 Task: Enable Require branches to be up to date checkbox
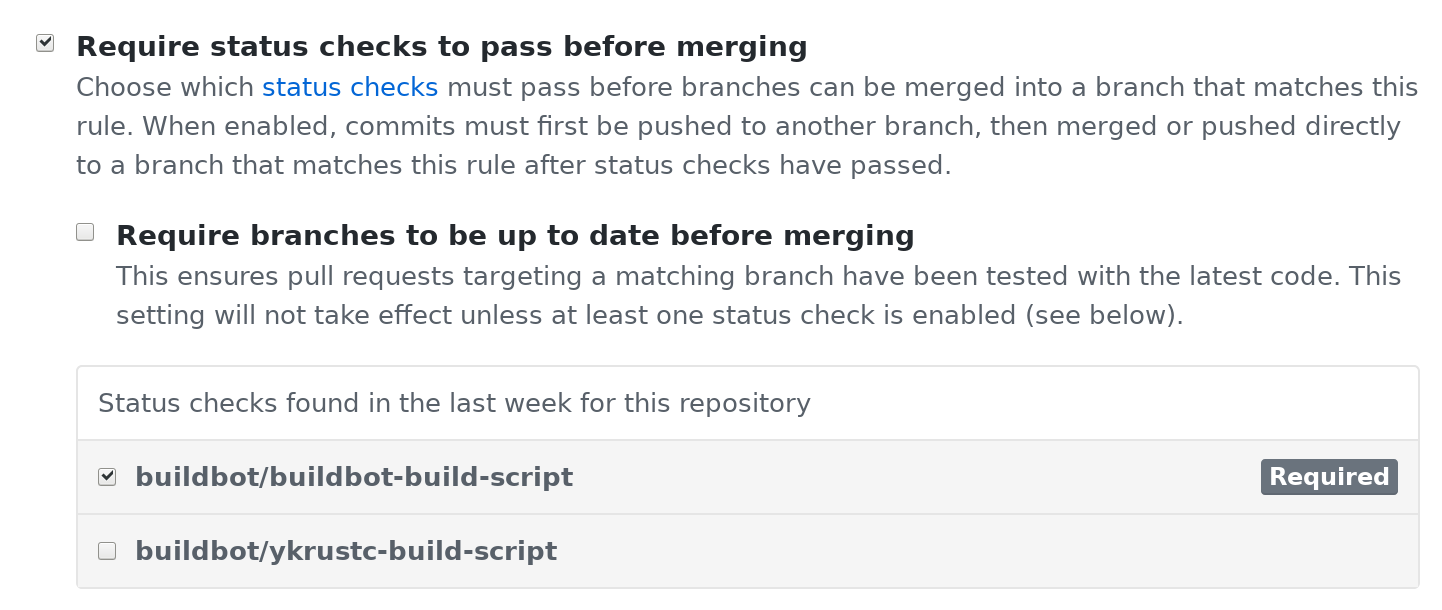click(x=85, y=232)
